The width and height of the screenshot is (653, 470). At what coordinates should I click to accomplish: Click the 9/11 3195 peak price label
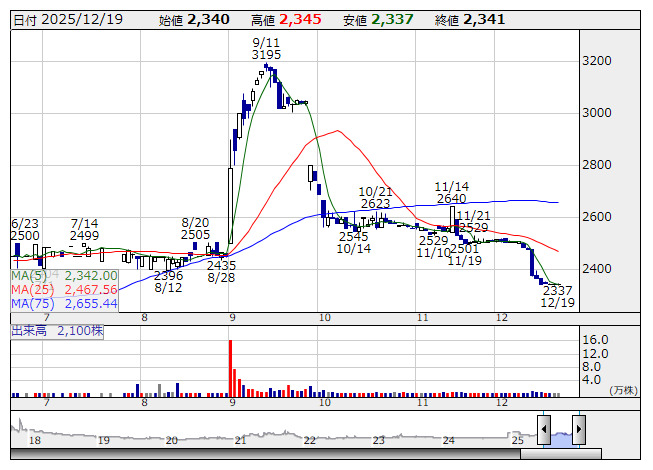(x=266, y=49)
